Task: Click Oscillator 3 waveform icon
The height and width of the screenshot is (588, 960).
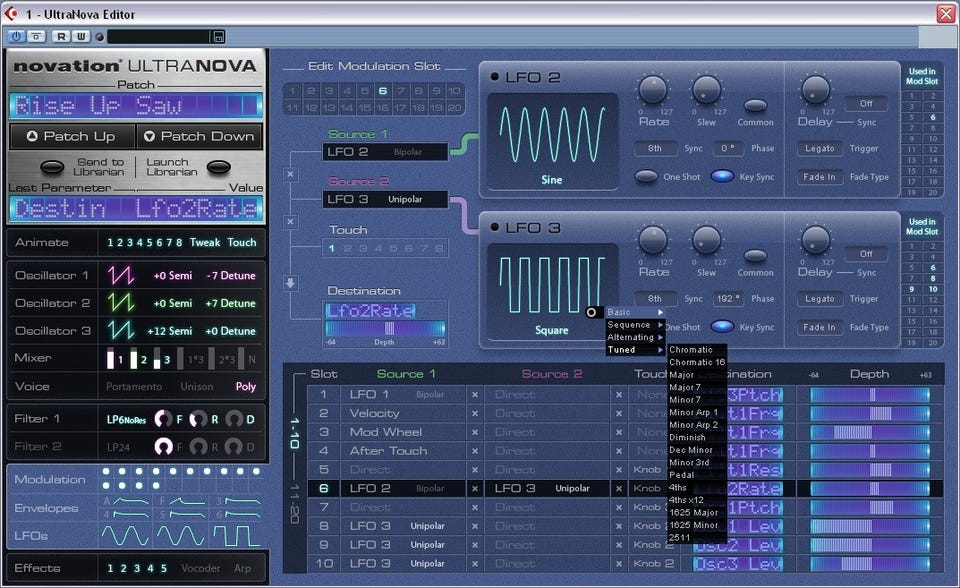Action: pos(123,330)
